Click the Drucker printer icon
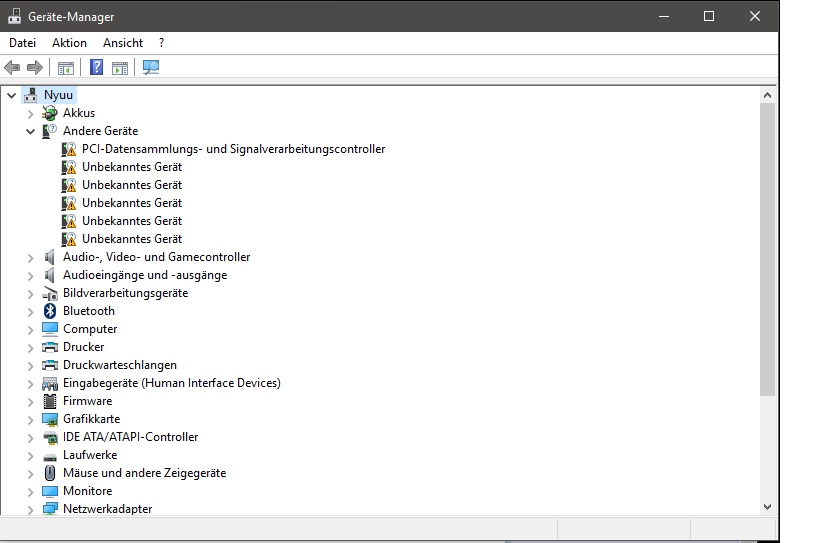The height and width of the screenshot is (543, 819). pos(50,347)
